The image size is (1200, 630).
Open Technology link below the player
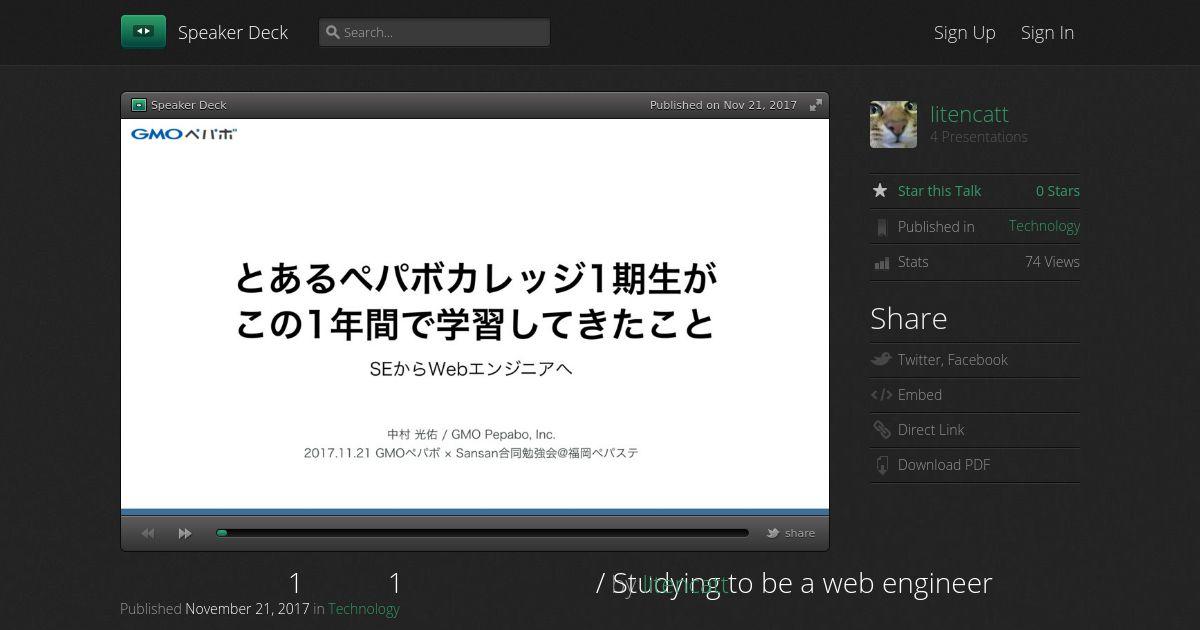[x=364, y=608]
